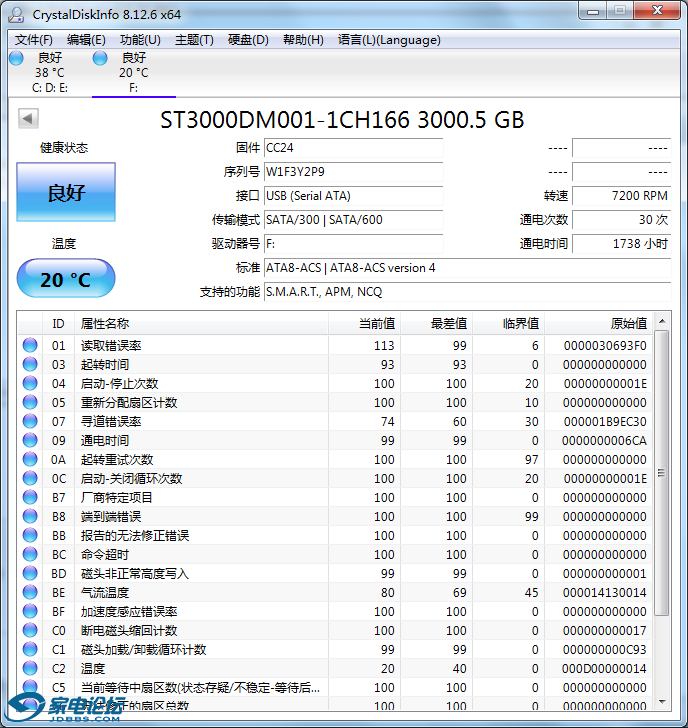
Task: Click status orb for row 05 重新分配扇区计数
Action: (x=30, y=402)
